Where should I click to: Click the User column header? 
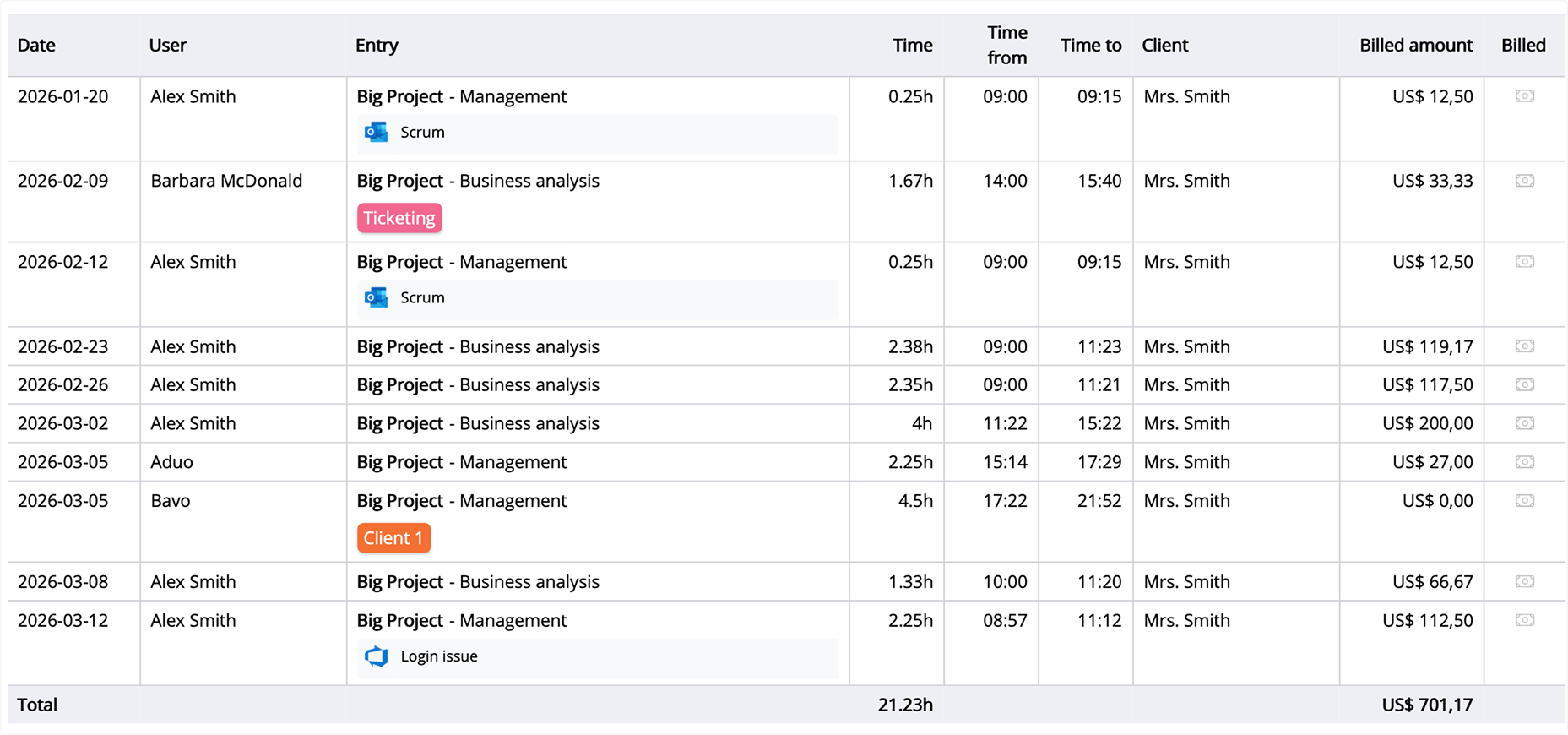point(167,46)
